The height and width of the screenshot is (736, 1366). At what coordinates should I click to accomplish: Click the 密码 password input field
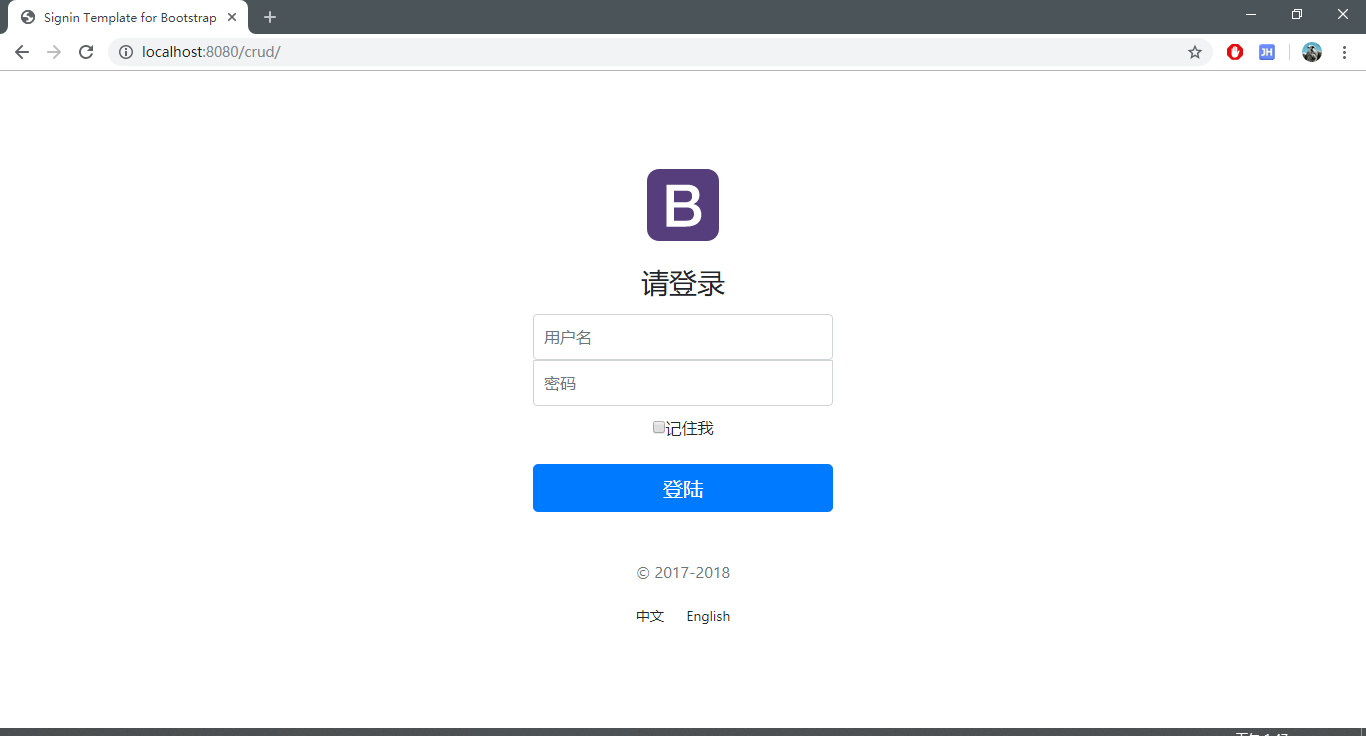coord(683,383)
